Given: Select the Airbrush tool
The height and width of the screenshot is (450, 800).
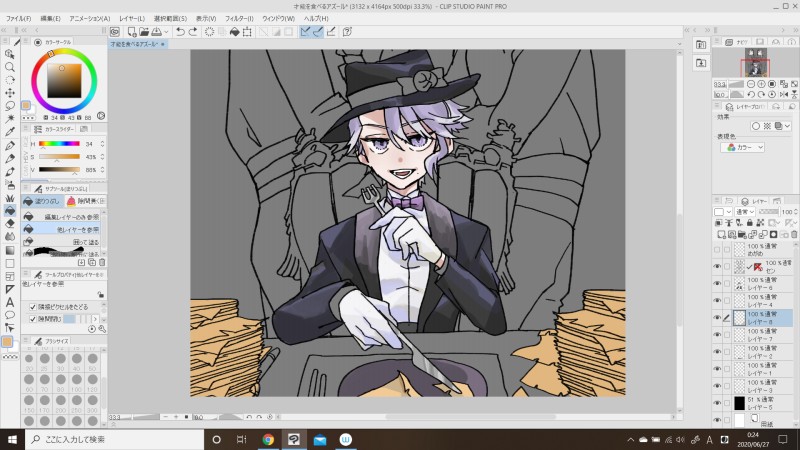Looking at the screenshot, I should click(x=10, y=184).
